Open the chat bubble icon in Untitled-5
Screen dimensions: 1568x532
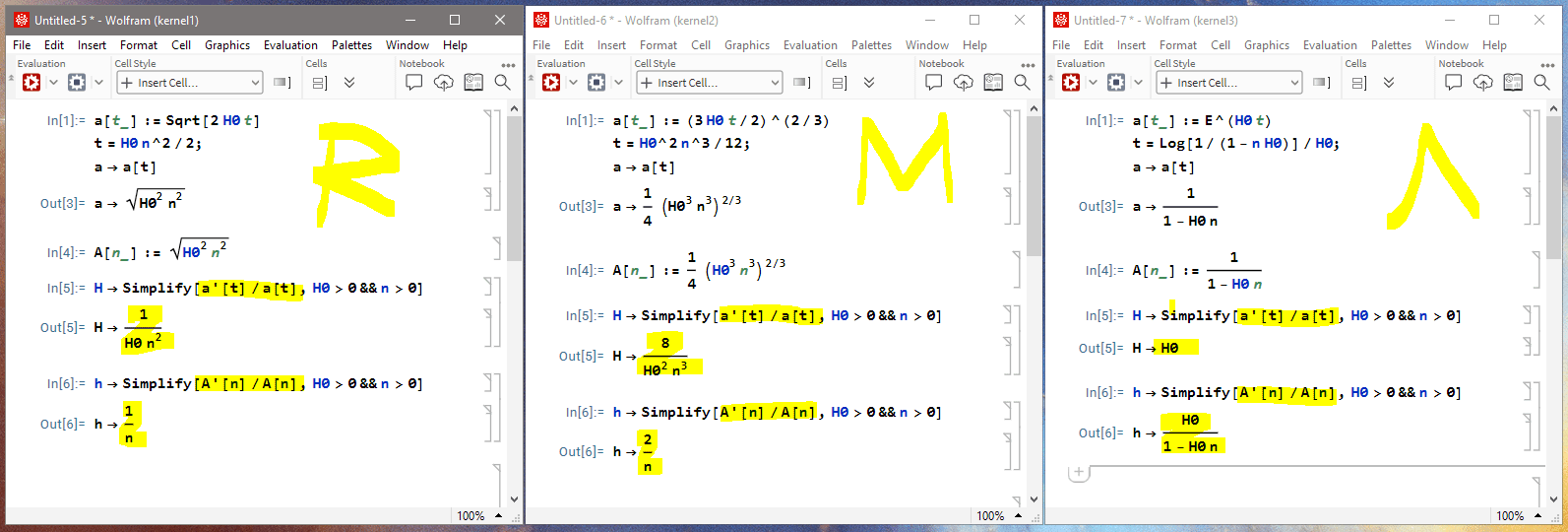pos(414,83)
